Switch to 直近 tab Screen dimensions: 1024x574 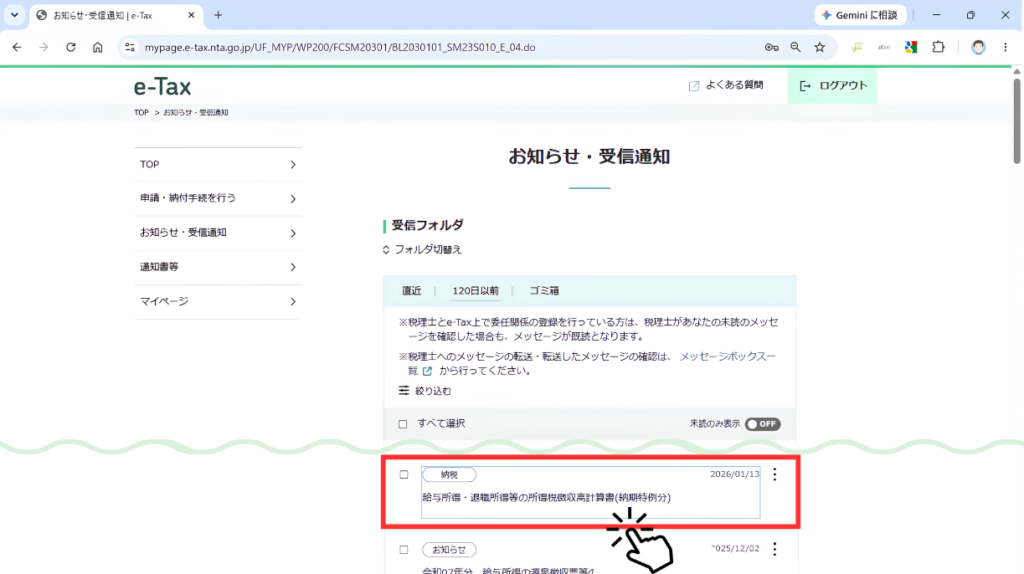point(411,291)
